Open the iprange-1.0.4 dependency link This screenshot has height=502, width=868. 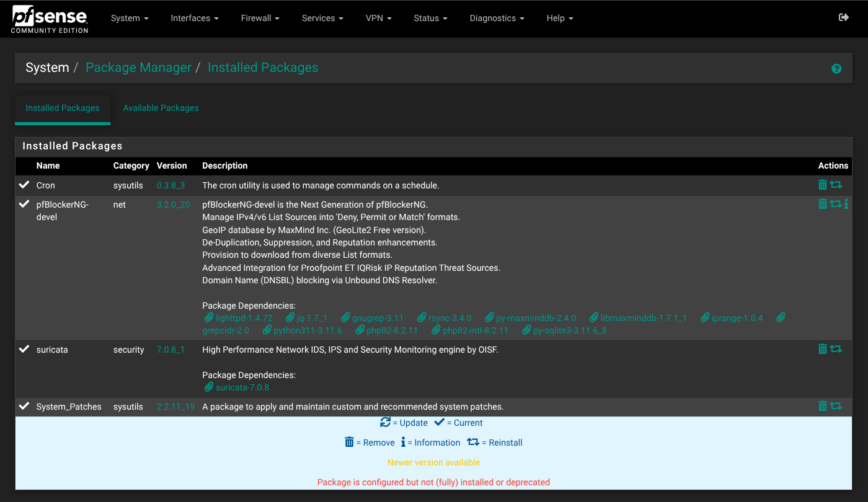(731, 318)
